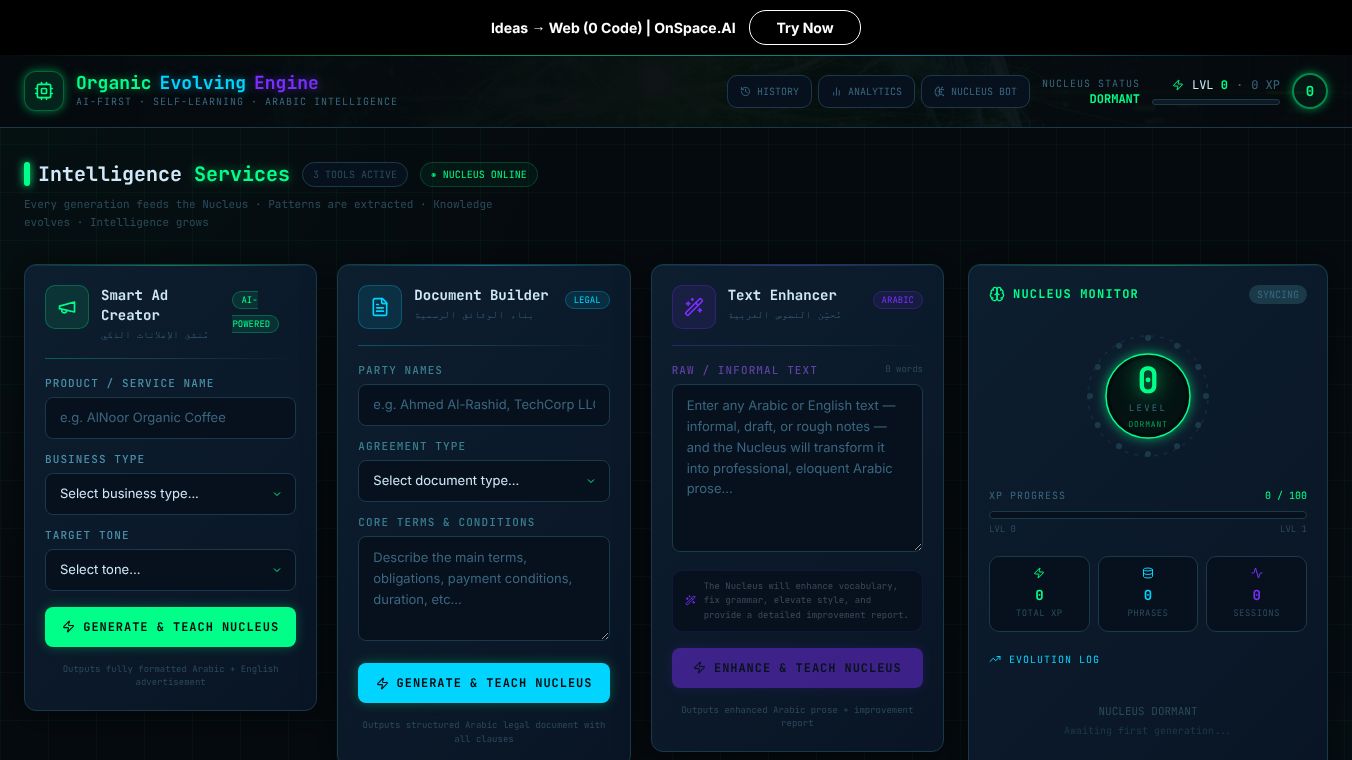1352x760 pixels.
Task: Click the 0 words counter
Action: [x=904, y=369]
